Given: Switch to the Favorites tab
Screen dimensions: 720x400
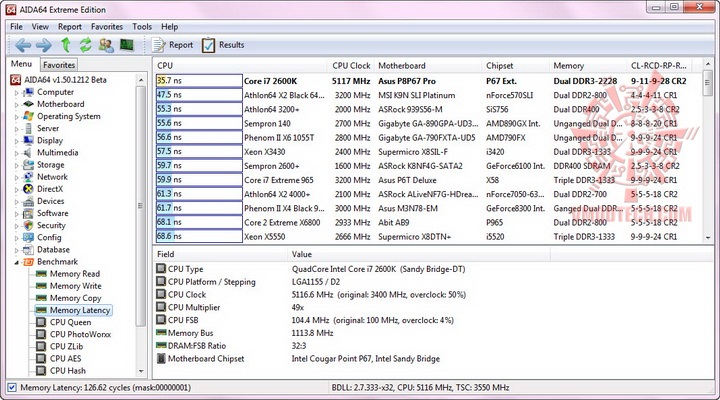Looking at the screenshot, I should pos(59,65).
